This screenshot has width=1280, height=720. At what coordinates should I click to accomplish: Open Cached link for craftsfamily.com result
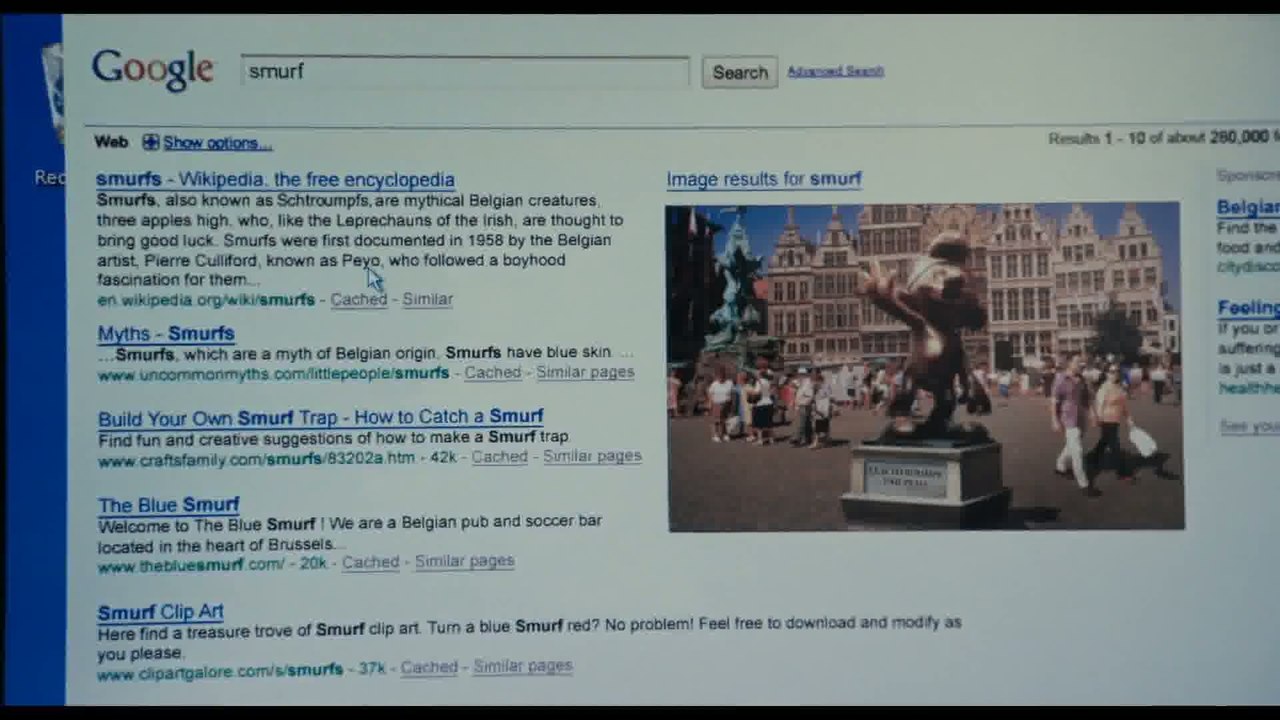(499, 456)
